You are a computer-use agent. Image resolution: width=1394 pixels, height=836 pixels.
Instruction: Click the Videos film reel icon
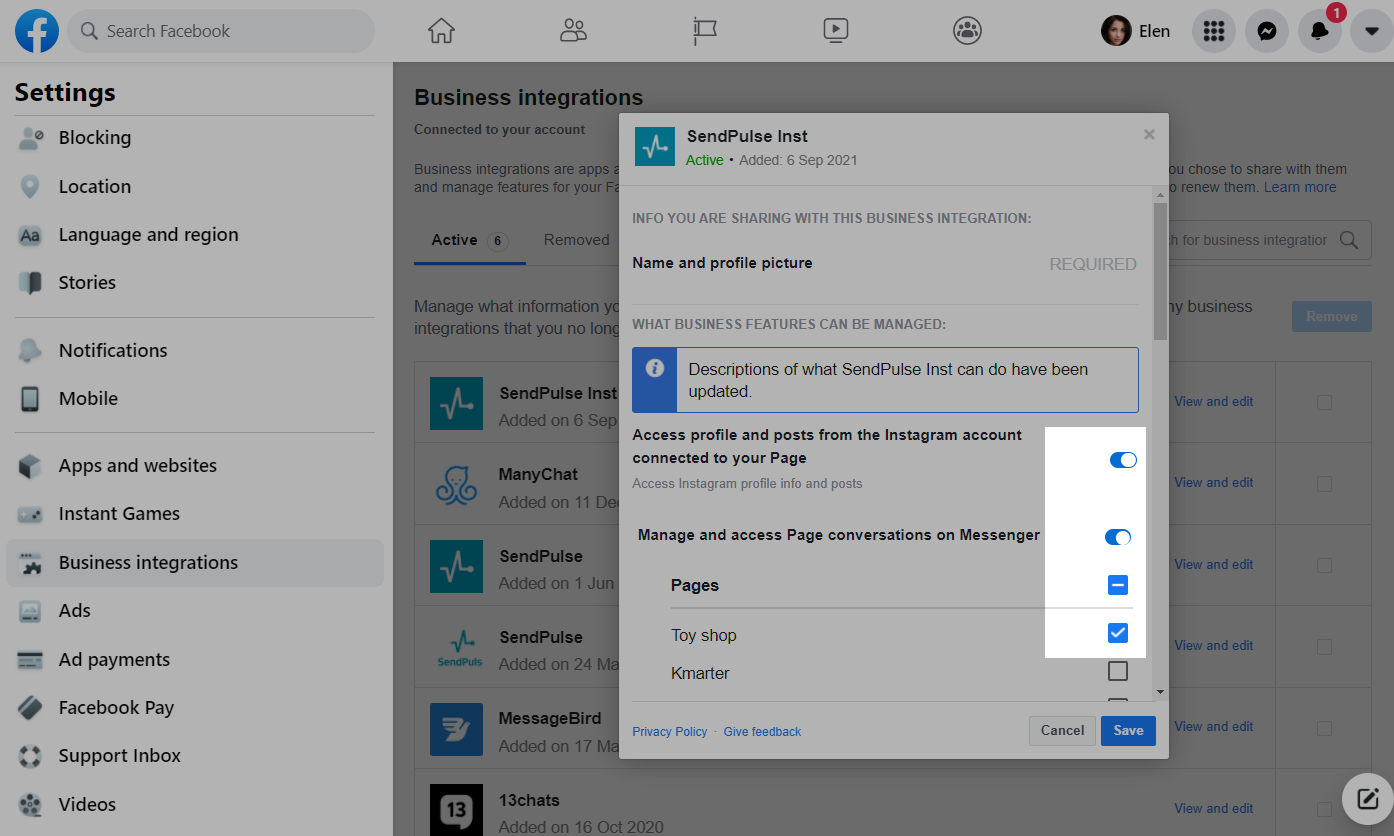(x=30, y=805)
